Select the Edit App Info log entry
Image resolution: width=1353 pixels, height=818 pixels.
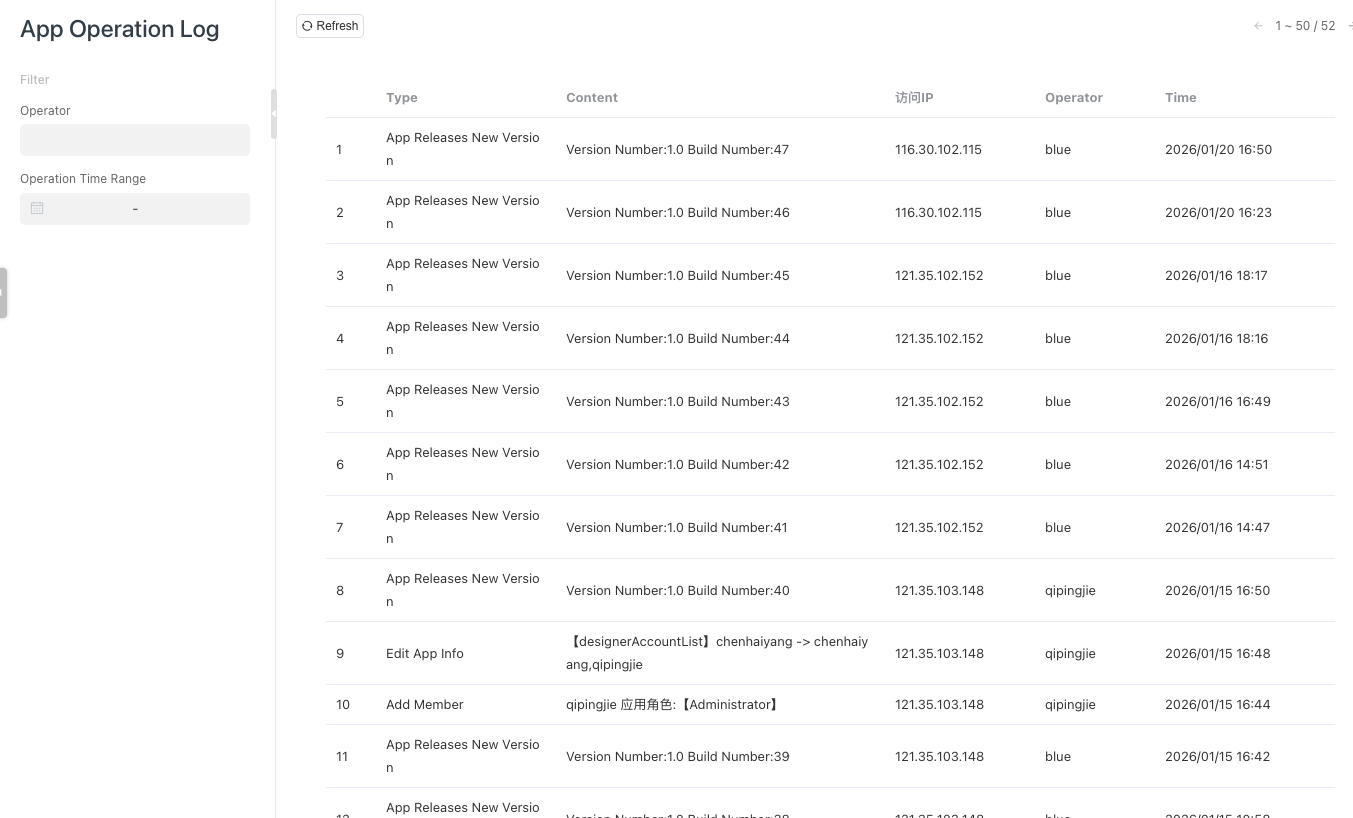click(x=425, y=654)
